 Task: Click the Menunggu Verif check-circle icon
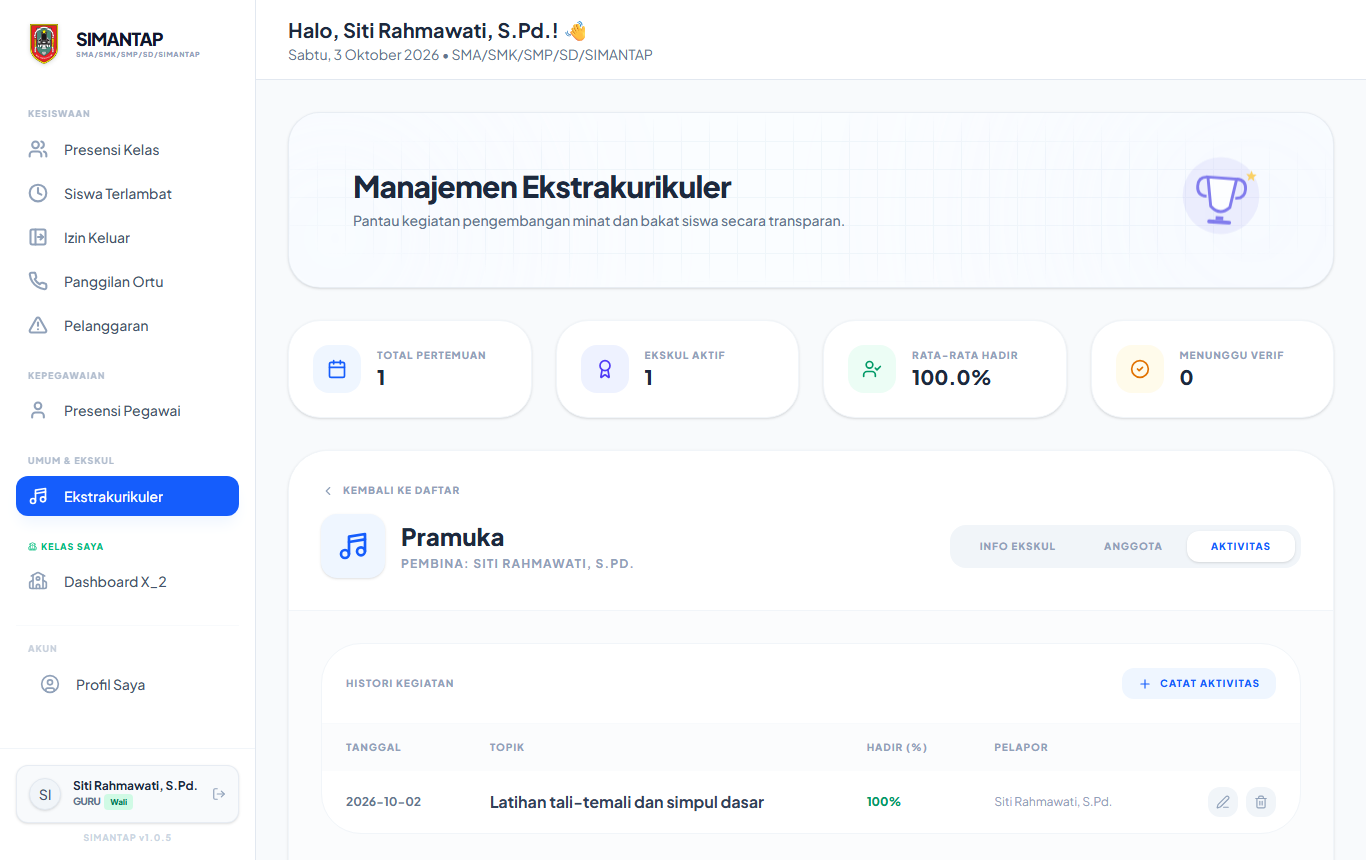click(1140, 369)
